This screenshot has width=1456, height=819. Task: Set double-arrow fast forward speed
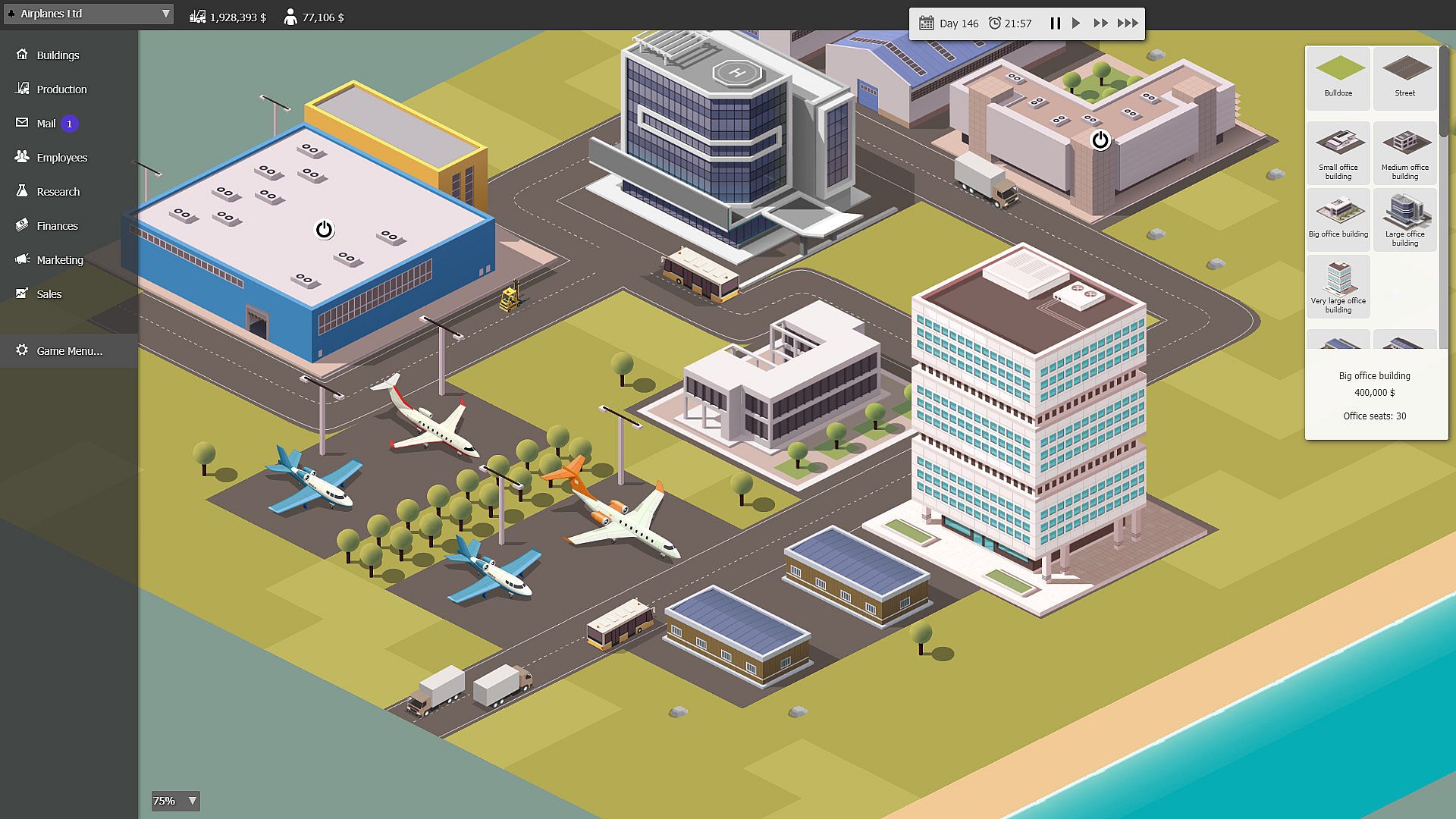[1100, 24]
